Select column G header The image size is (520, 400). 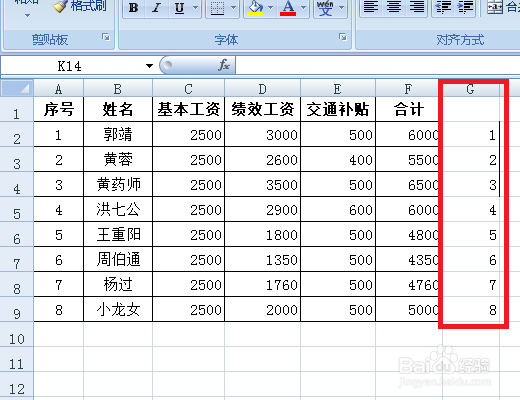[x=470, y=89]
